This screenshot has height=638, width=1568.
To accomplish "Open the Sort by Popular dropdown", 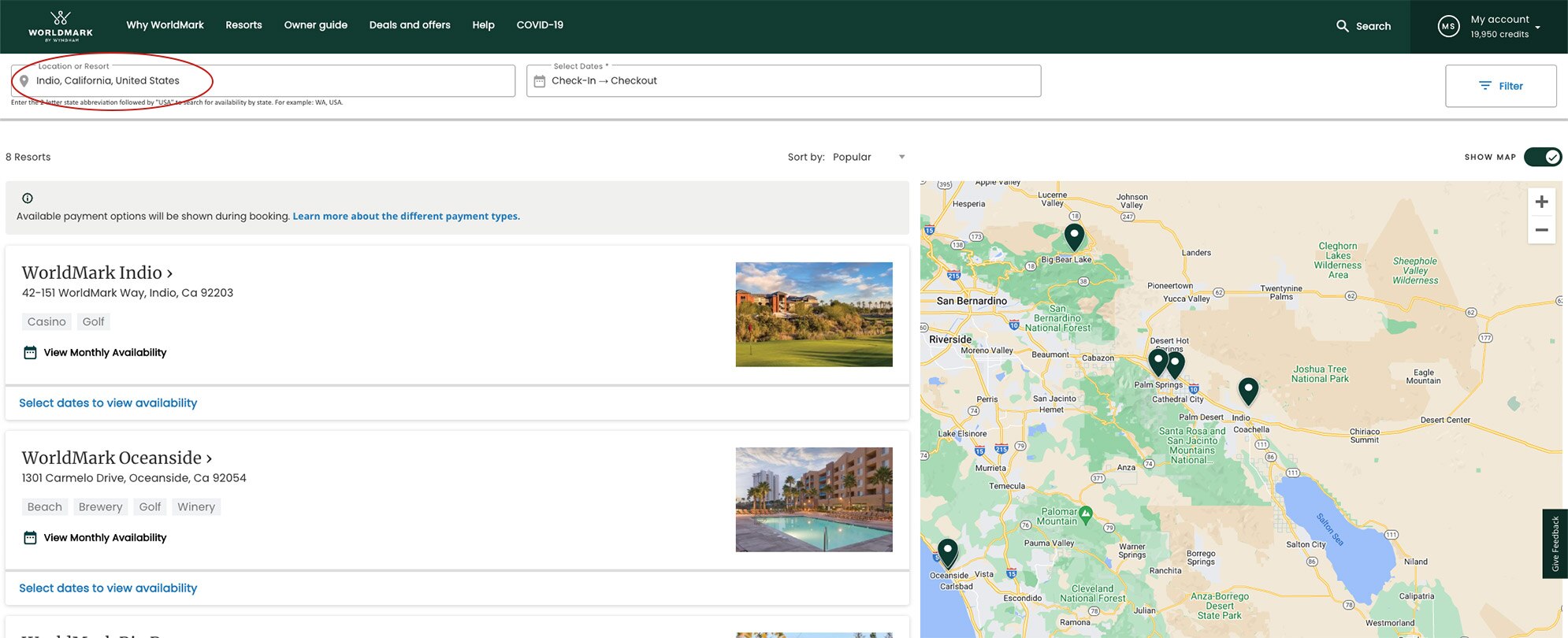I will pos(868,157).
